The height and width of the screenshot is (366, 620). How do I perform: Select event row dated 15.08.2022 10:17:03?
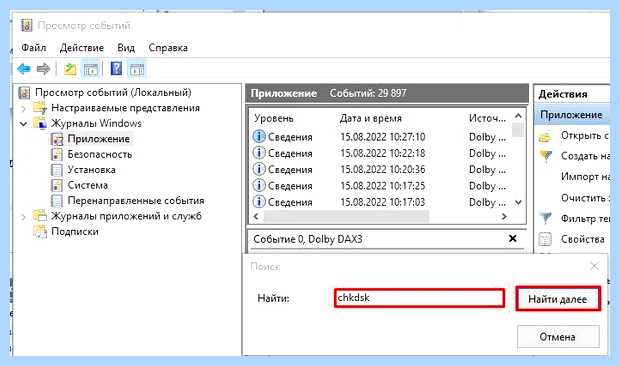pos(380,202)
